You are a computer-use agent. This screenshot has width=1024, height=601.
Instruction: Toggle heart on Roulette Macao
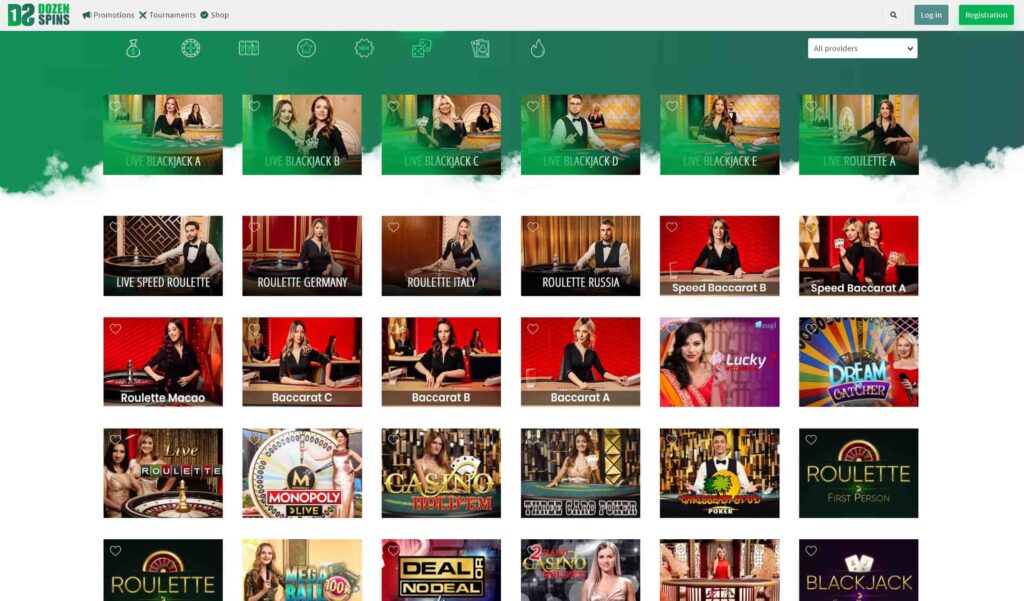116,329
